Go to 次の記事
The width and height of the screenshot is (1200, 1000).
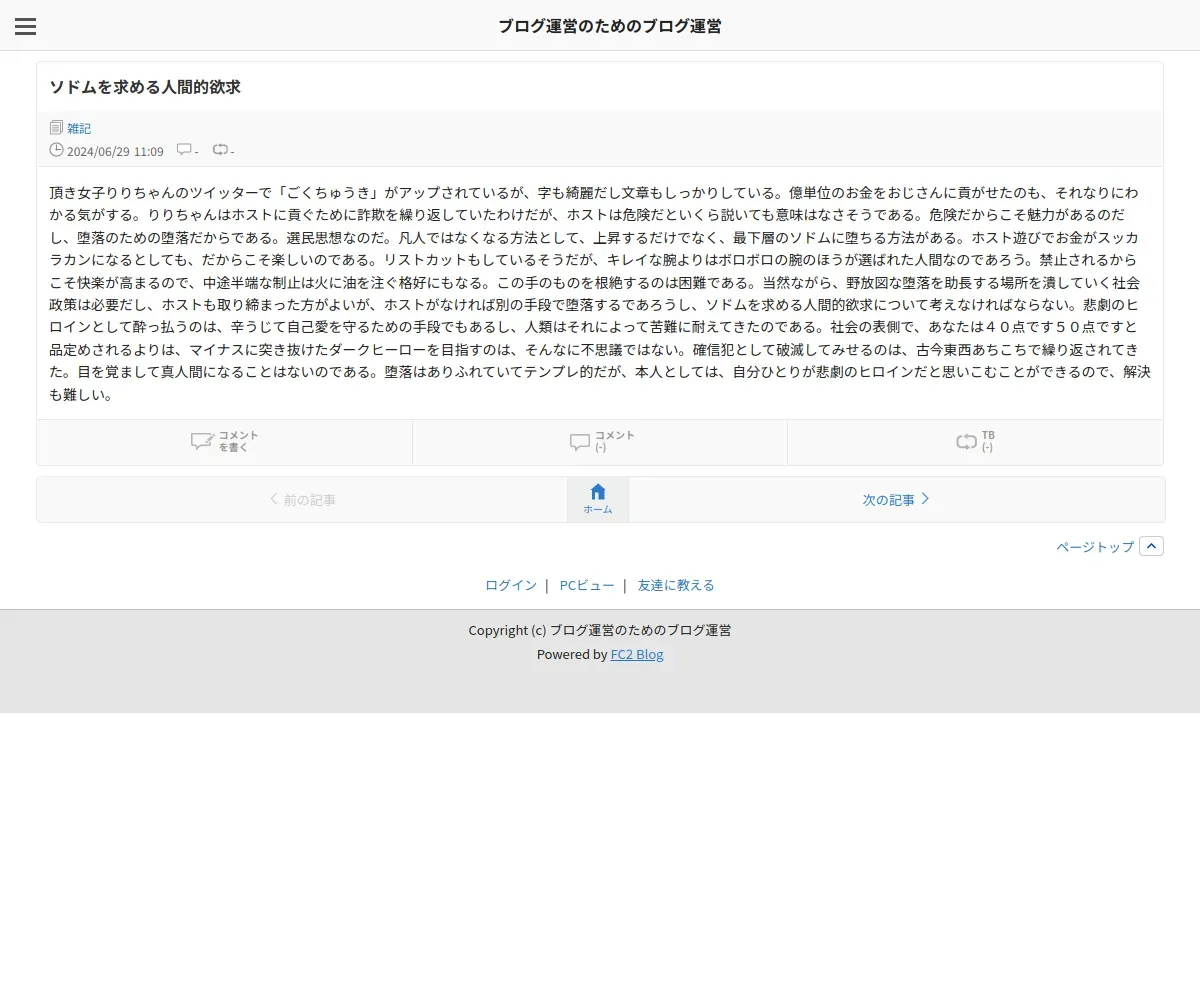click(897, 499)
